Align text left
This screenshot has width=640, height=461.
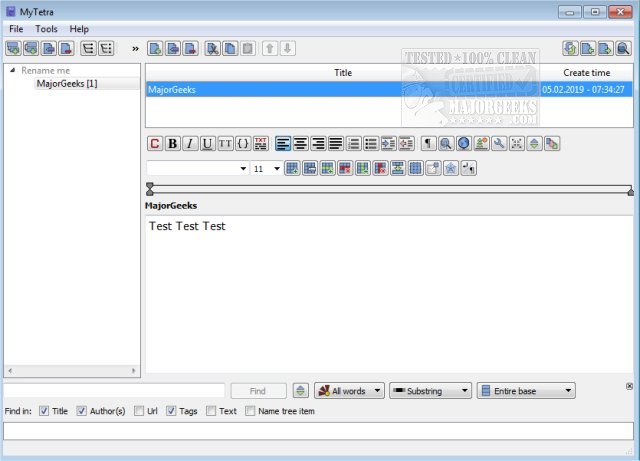(x=283, y=143)
